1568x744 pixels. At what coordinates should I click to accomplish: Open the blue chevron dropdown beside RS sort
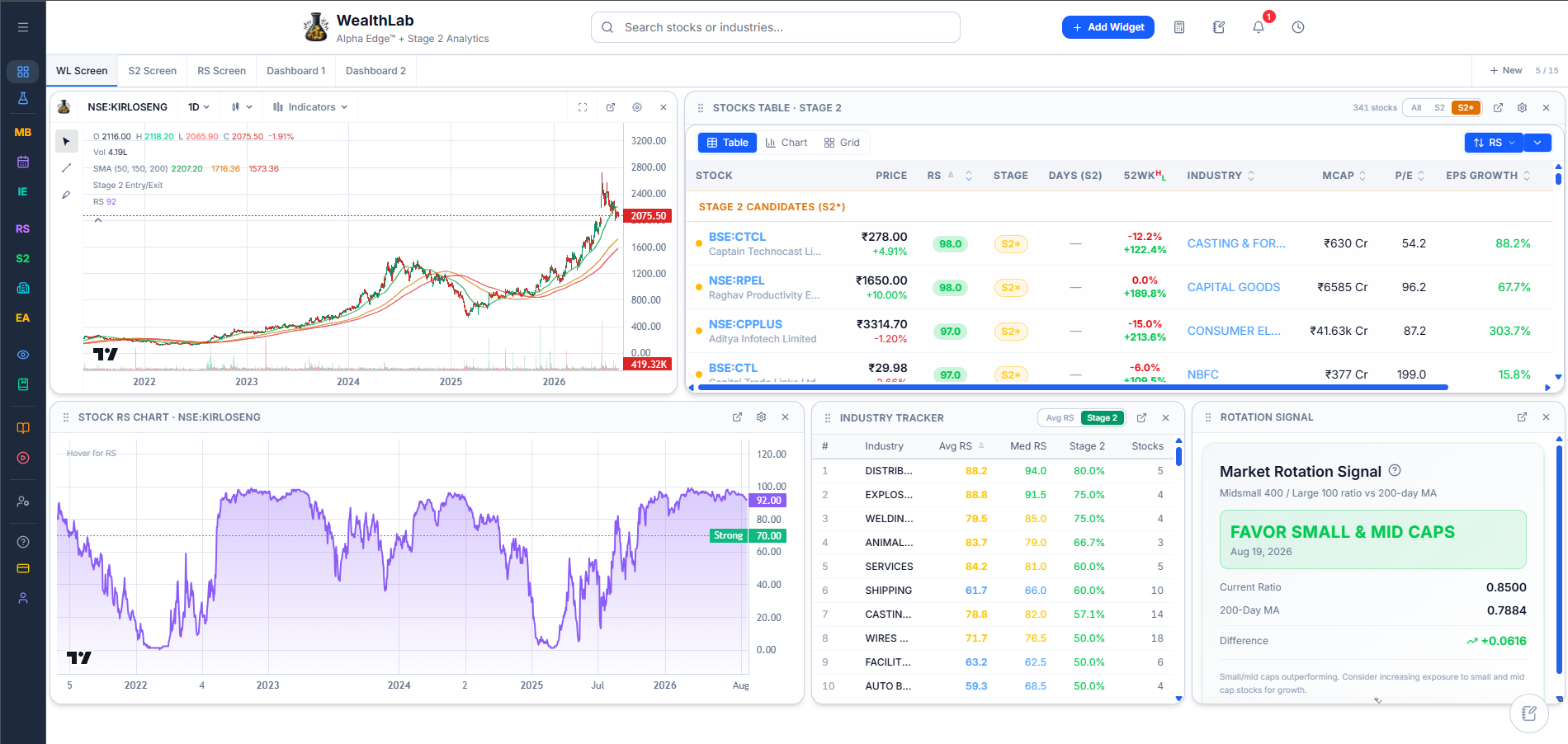click(x=1537, y=143)
